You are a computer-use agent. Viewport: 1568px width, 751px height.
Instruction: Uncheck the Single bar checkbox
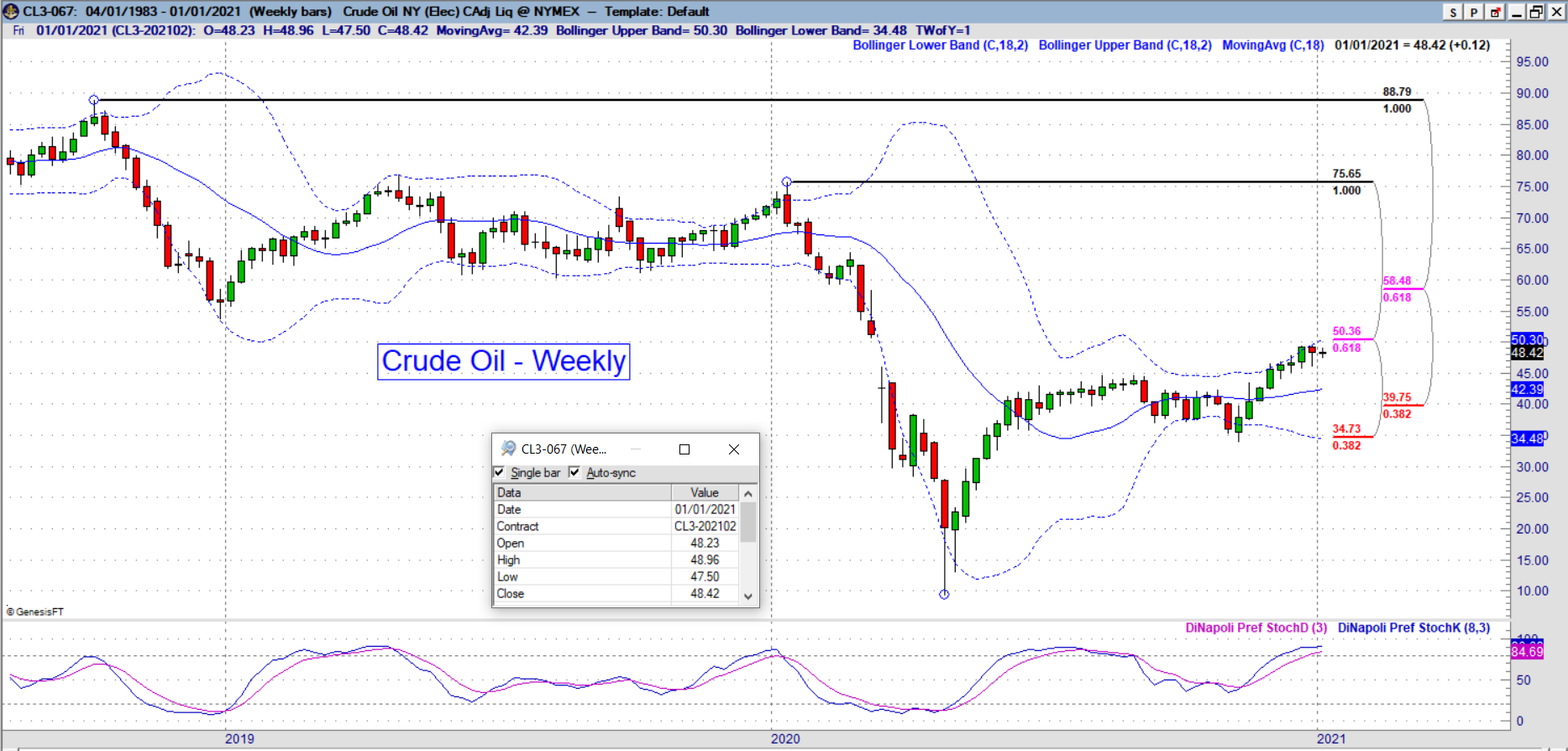click(x=500, y=472)
